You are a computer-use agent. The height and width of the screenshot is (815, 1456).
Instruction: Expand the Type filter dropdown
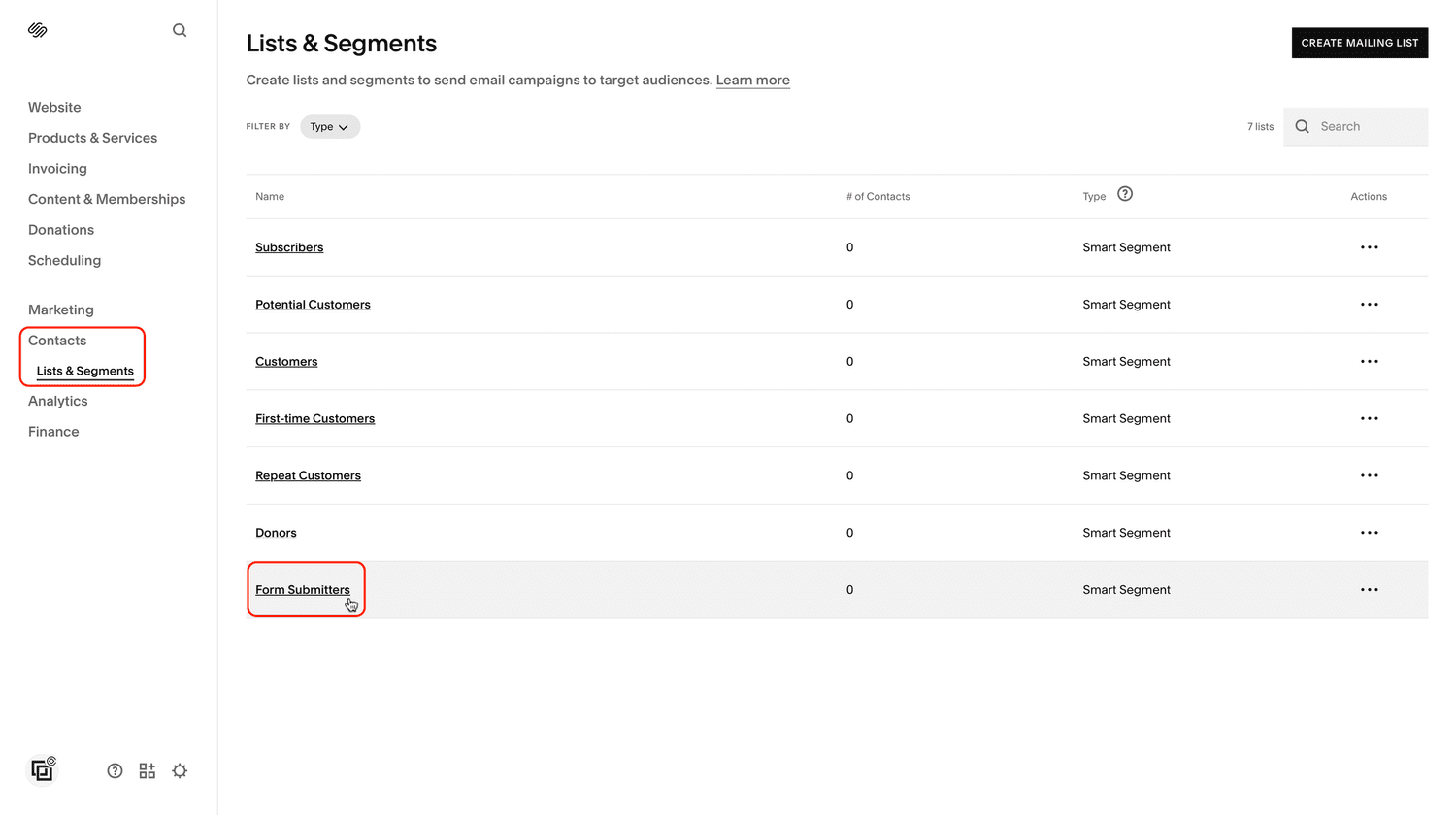pyautogui.click(x=330, y=127)
